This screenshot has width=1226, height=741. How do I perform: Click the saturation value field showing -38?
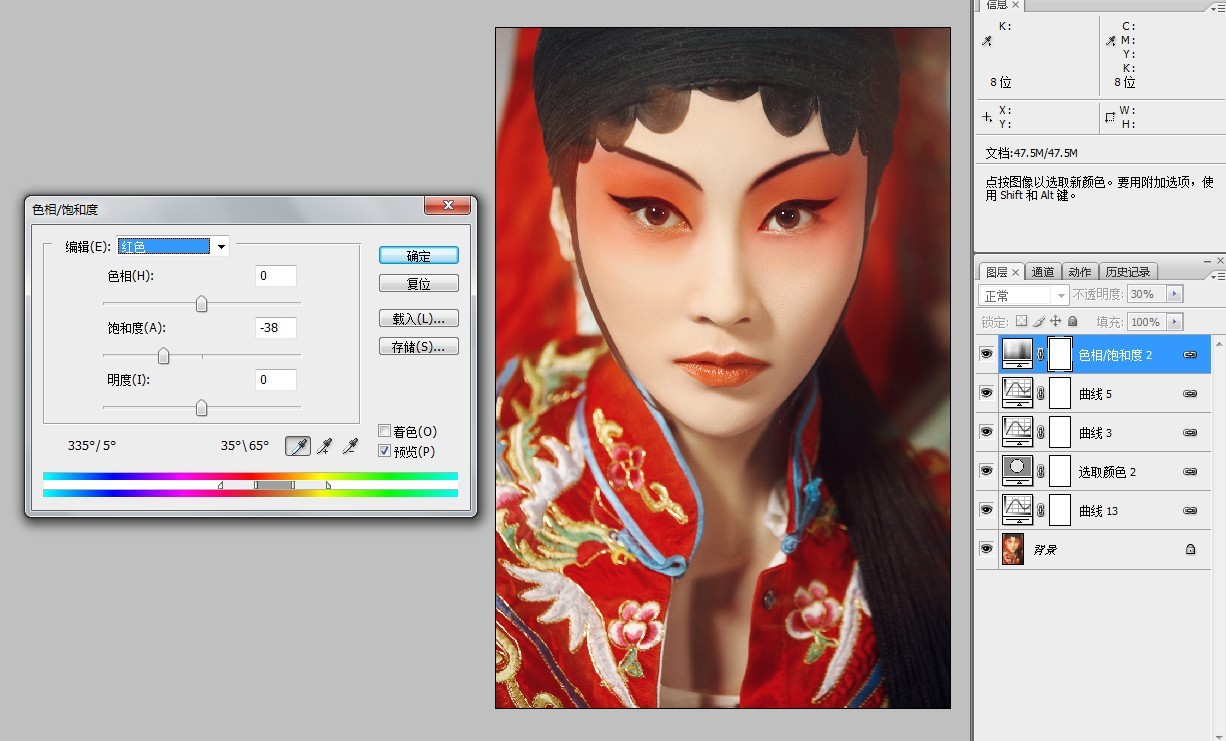(x=275, y=328)
